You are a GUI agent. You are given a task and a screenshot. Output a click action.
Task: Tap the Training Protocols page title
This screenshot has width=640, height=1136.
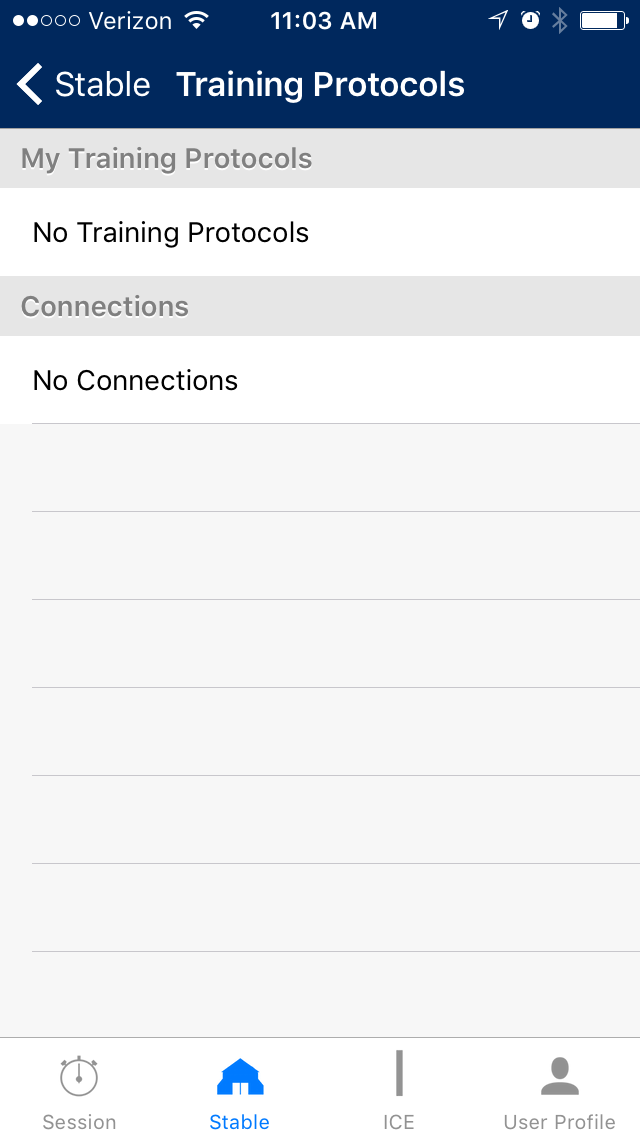[x=321, y=85]
